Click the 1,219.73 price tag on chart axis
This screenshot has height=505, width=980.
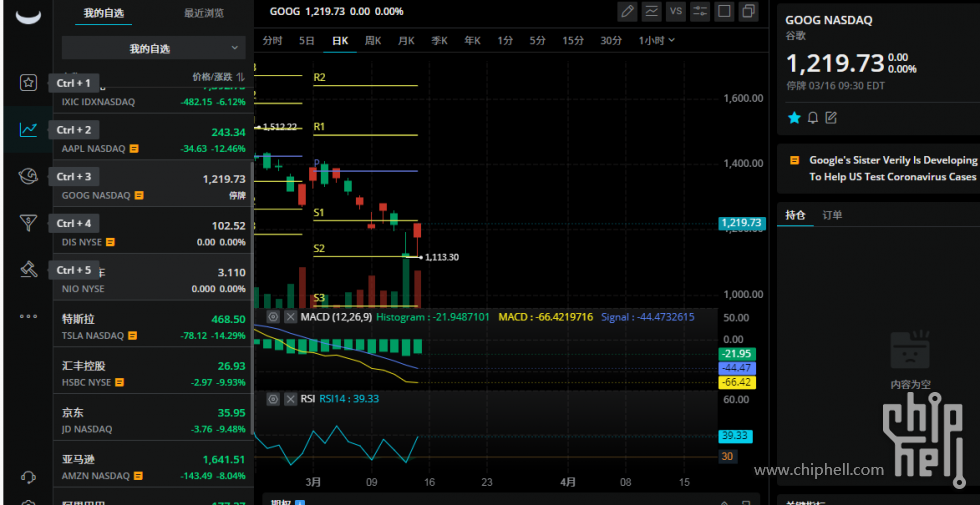(741, 222)
